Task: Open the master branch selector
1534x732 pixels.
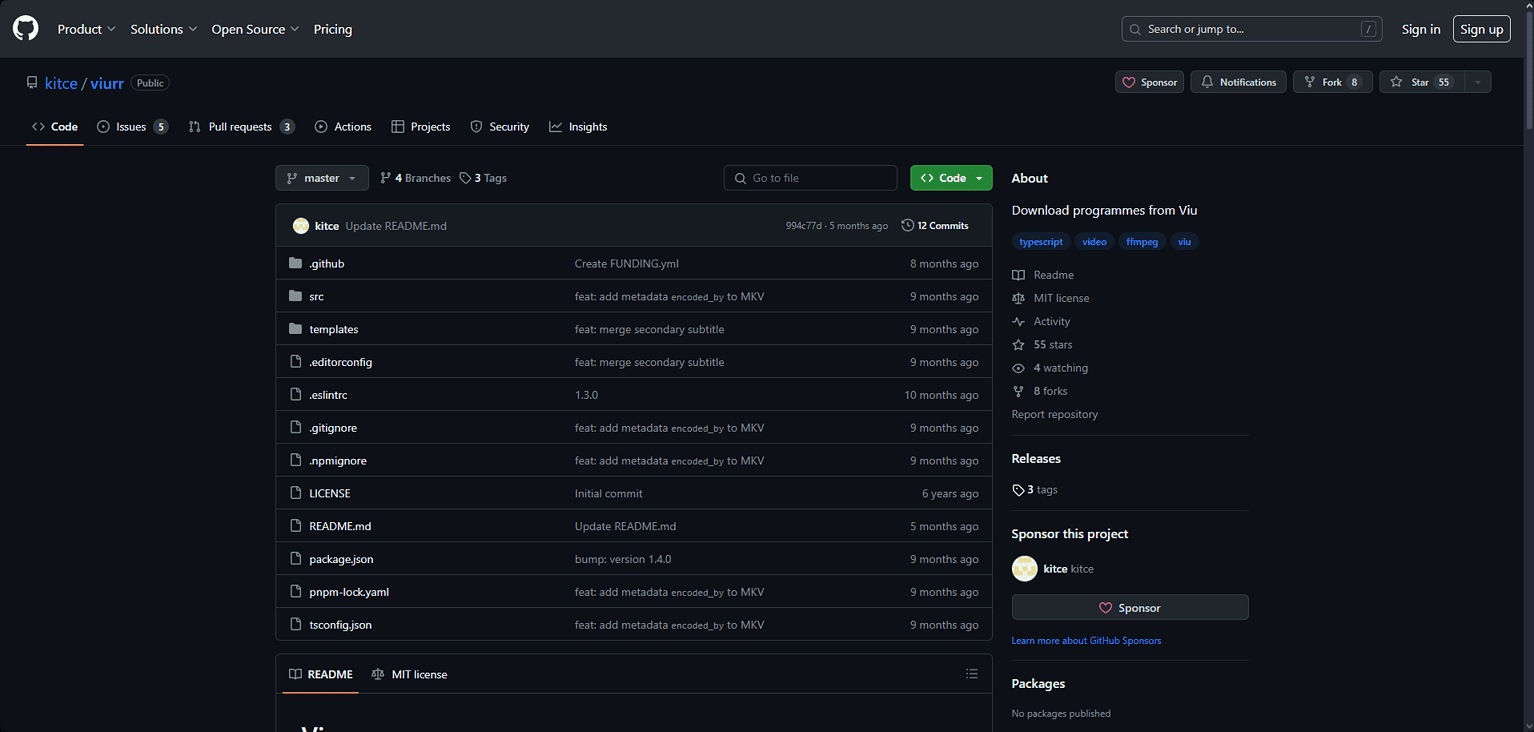Action: (x=322, y=178)
